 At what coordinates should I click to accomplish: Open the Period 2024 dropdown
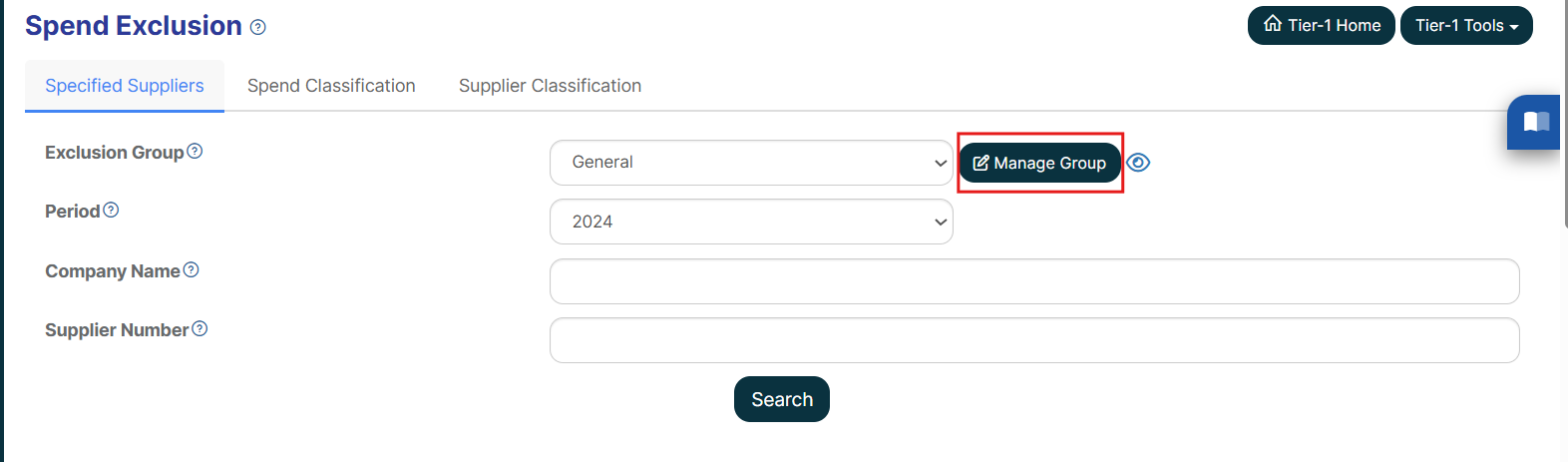point(751,222)
